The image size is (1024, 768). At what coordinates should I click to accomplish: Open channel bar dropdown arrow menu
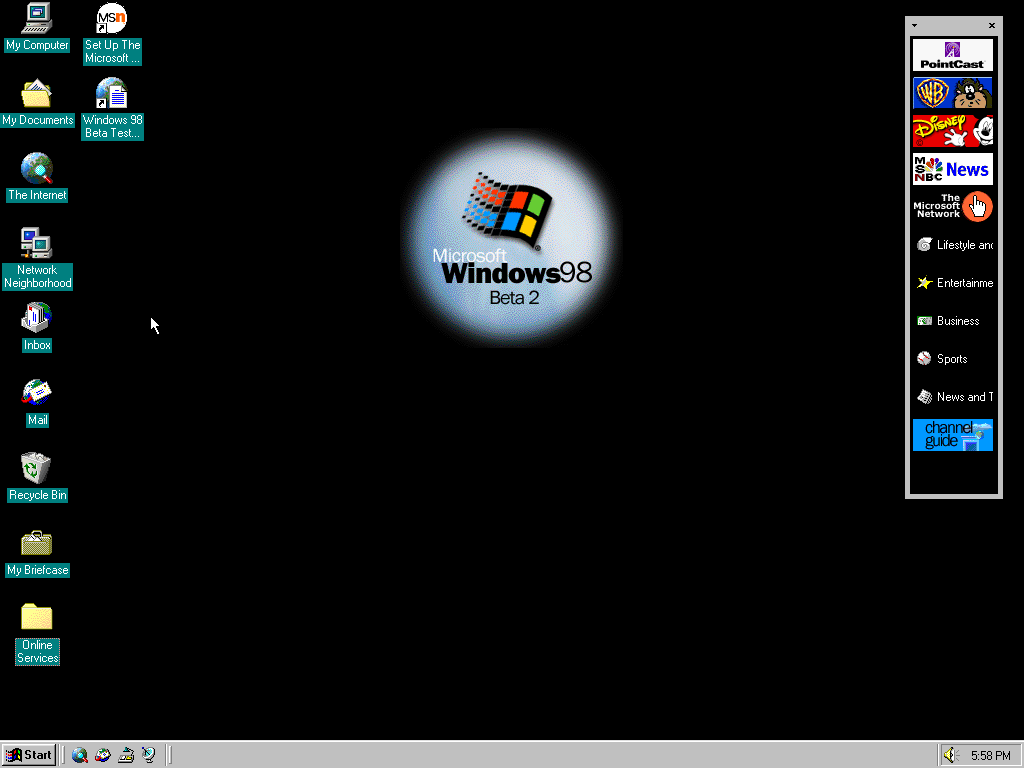click(914, 25)
